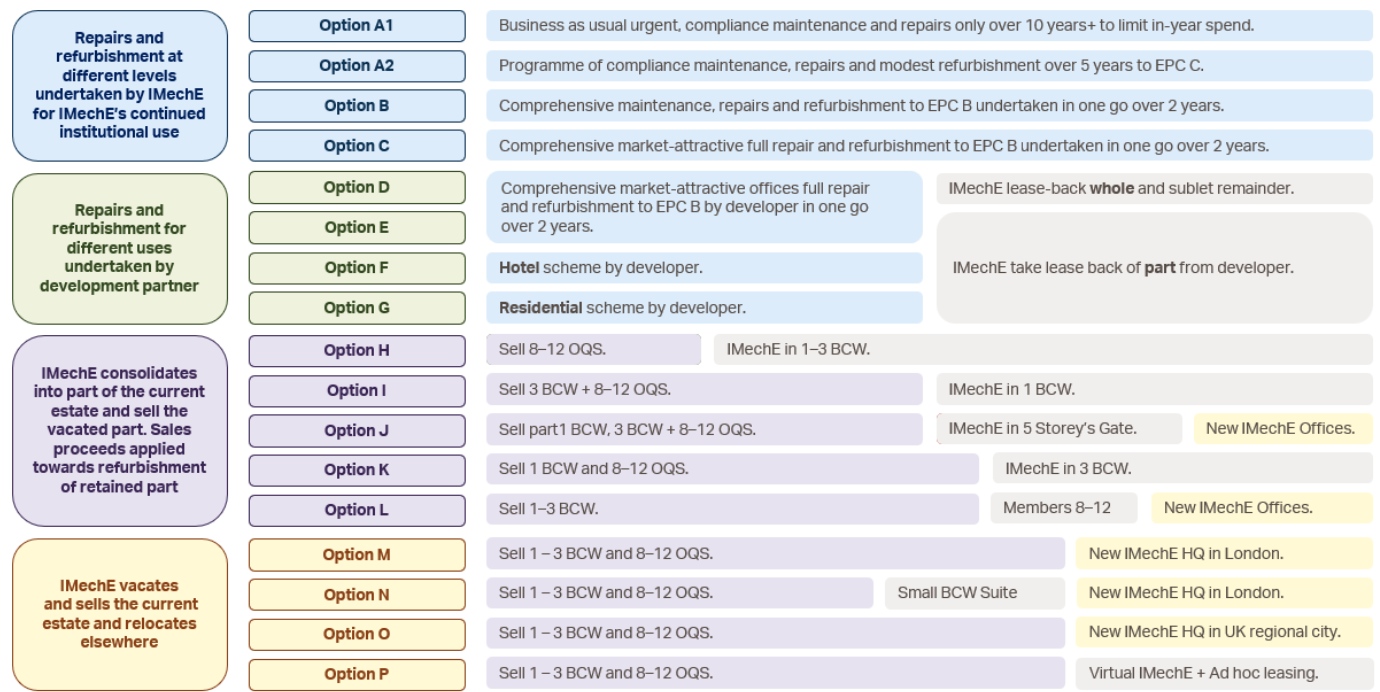
Task: Click the blue IMechE continued institutional use category
Action: pos(120,86)
